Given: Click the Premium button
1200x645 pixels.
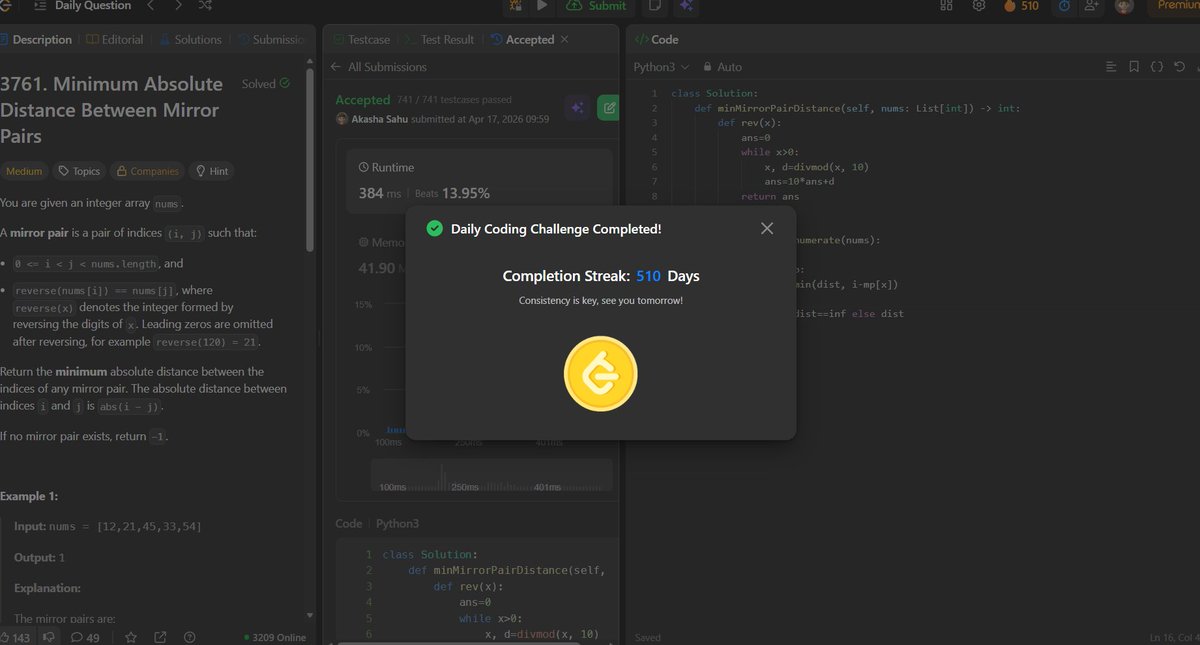Looking at the screenshot, I should point(1174,6).
